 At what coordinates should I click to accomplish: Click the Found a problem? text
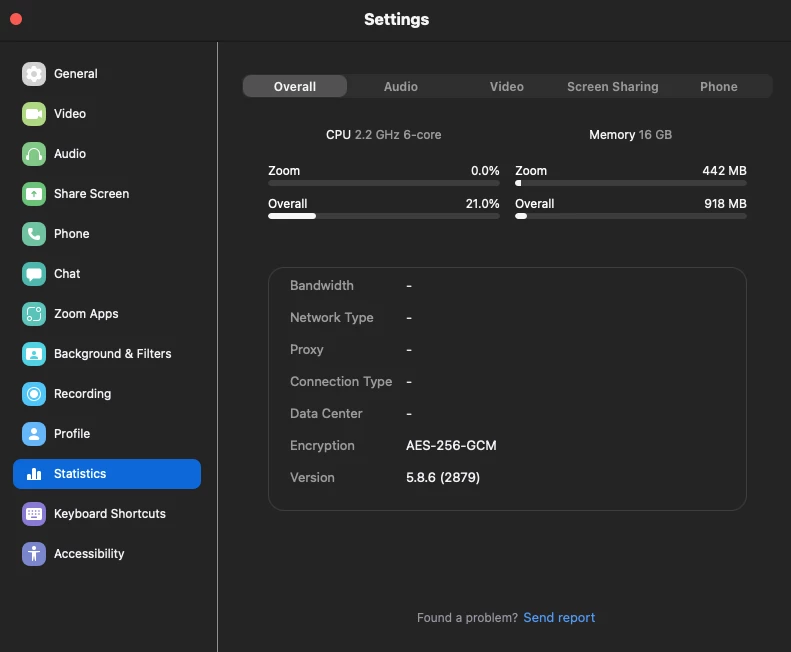467,618
